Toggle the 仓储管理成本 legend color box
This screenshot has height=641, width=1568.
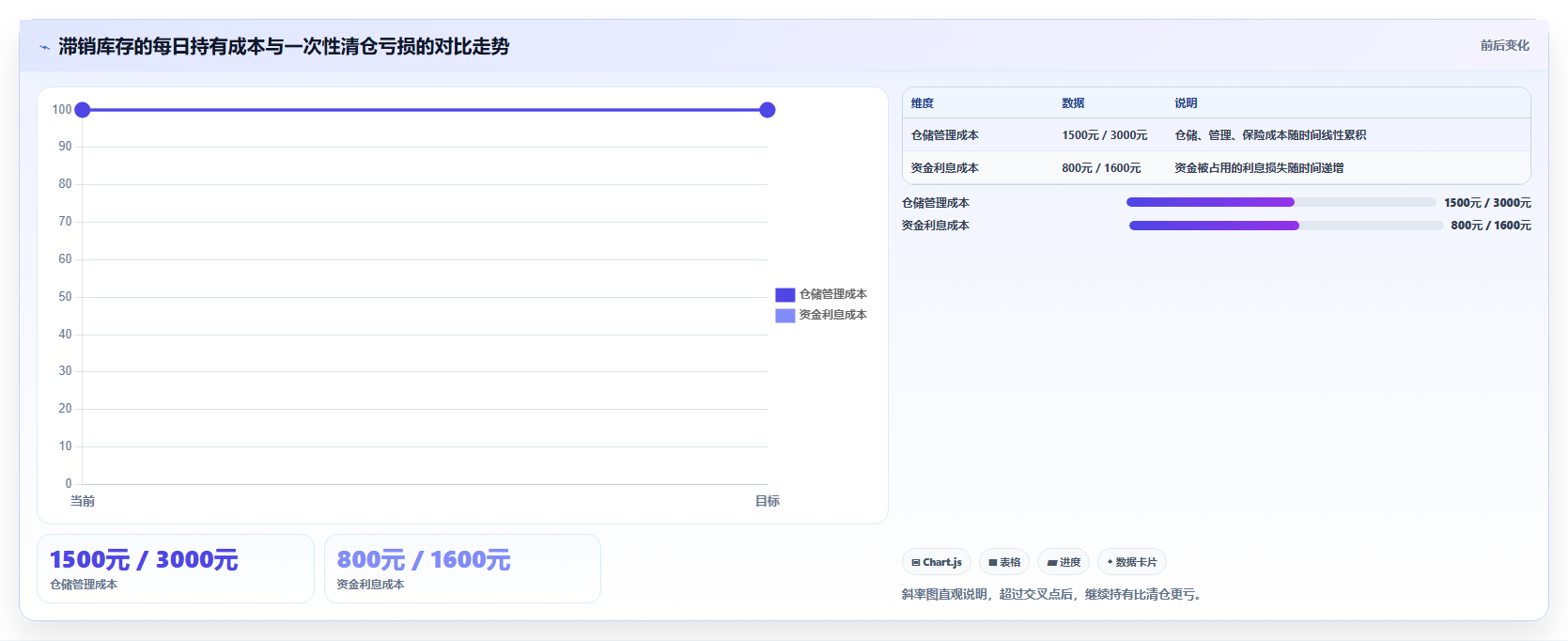pyautogui.click(x=785, y=295)
